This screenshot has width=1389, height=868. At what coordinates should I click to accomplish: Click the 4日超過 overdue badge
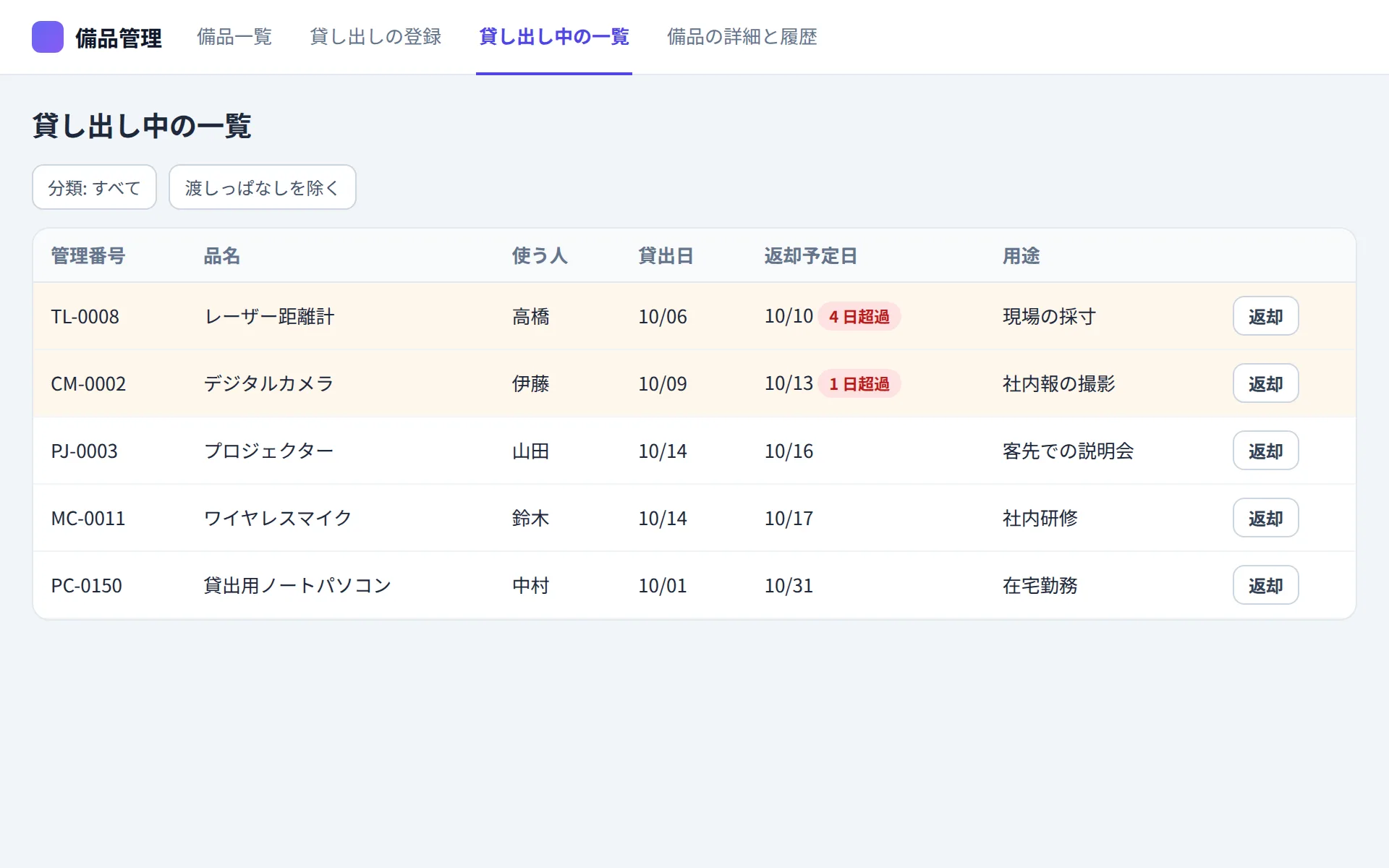pyautogui.click(x=859, y=317)
